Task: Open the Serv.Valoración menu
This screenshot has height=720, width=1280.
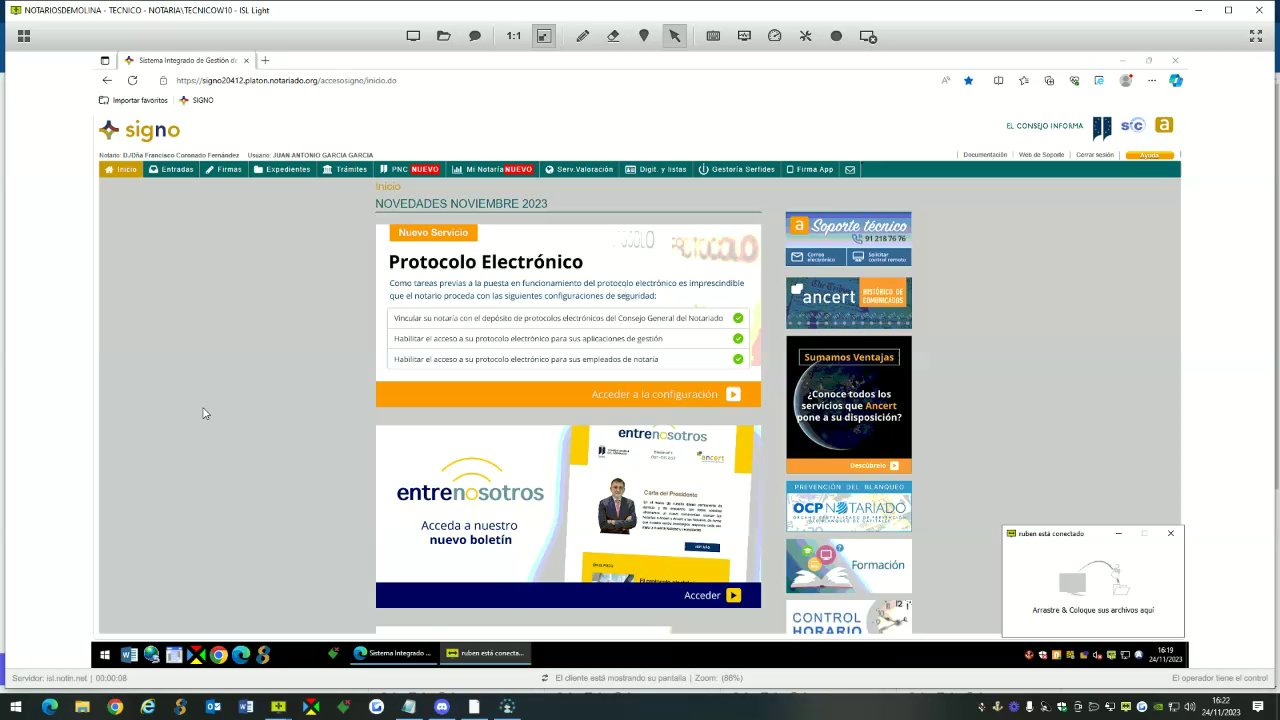Action: click(579, 170)
